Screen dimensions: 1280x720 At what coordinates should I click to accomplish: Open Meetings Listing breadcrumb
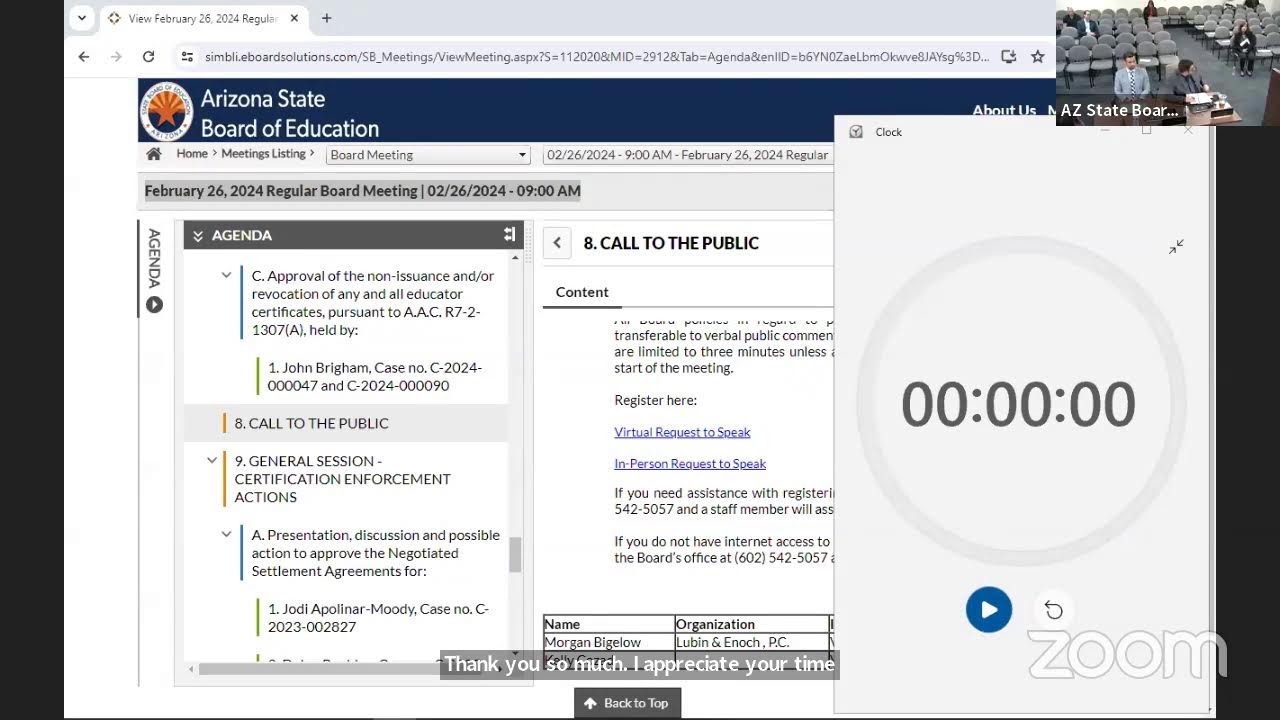(x=263, y=154)
